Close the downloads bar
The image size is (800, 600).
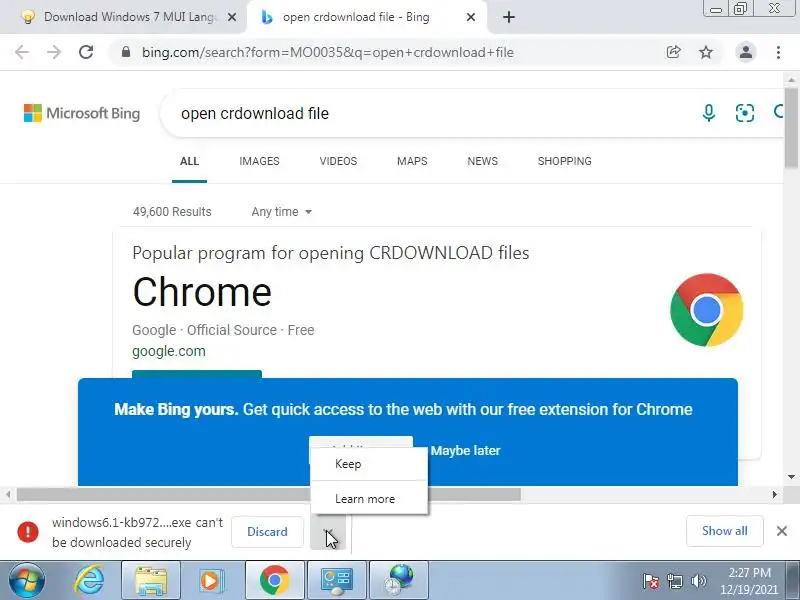coord(782,531)
